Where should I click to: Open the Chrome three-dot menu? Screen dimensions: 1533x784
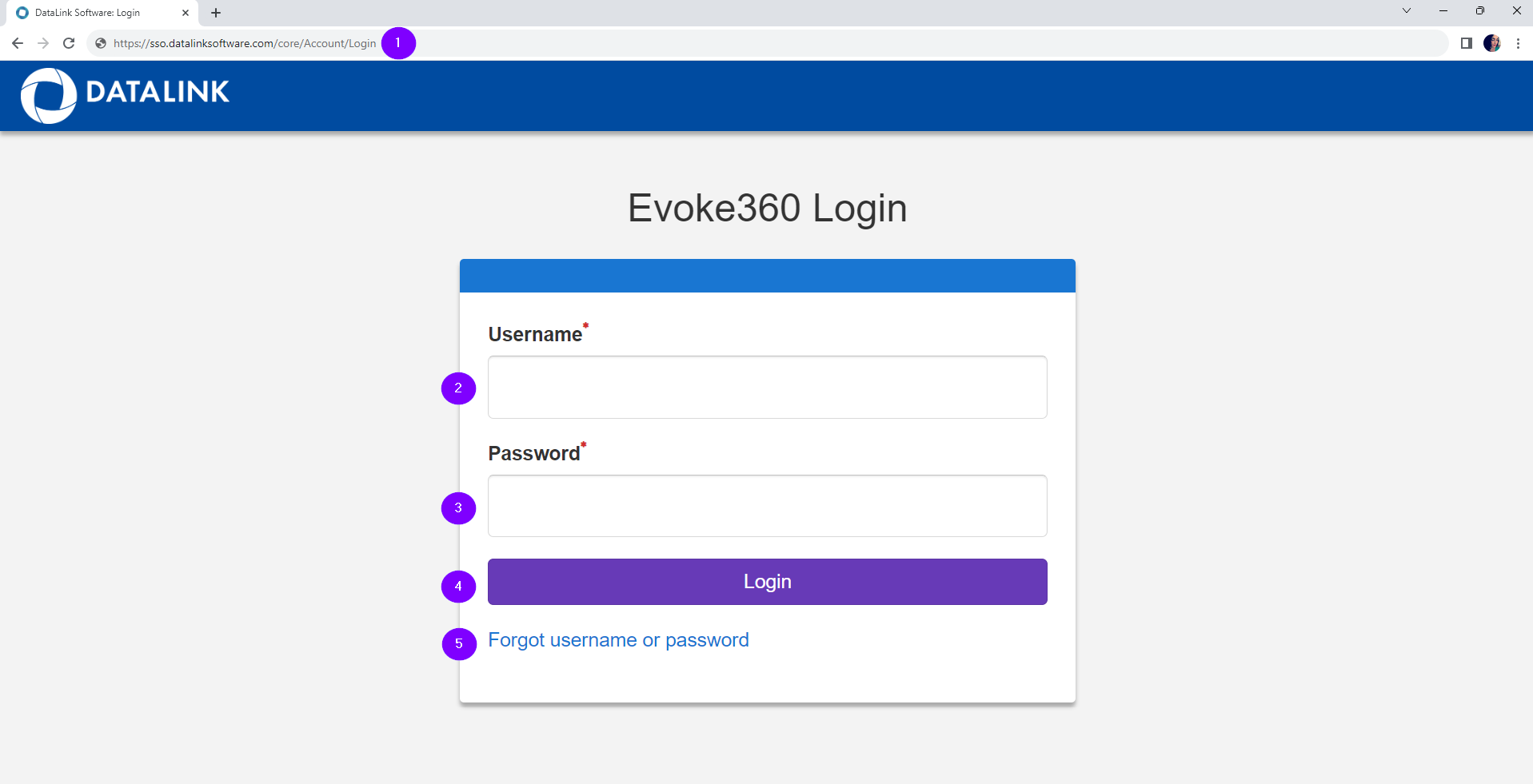click(1518, 43)
